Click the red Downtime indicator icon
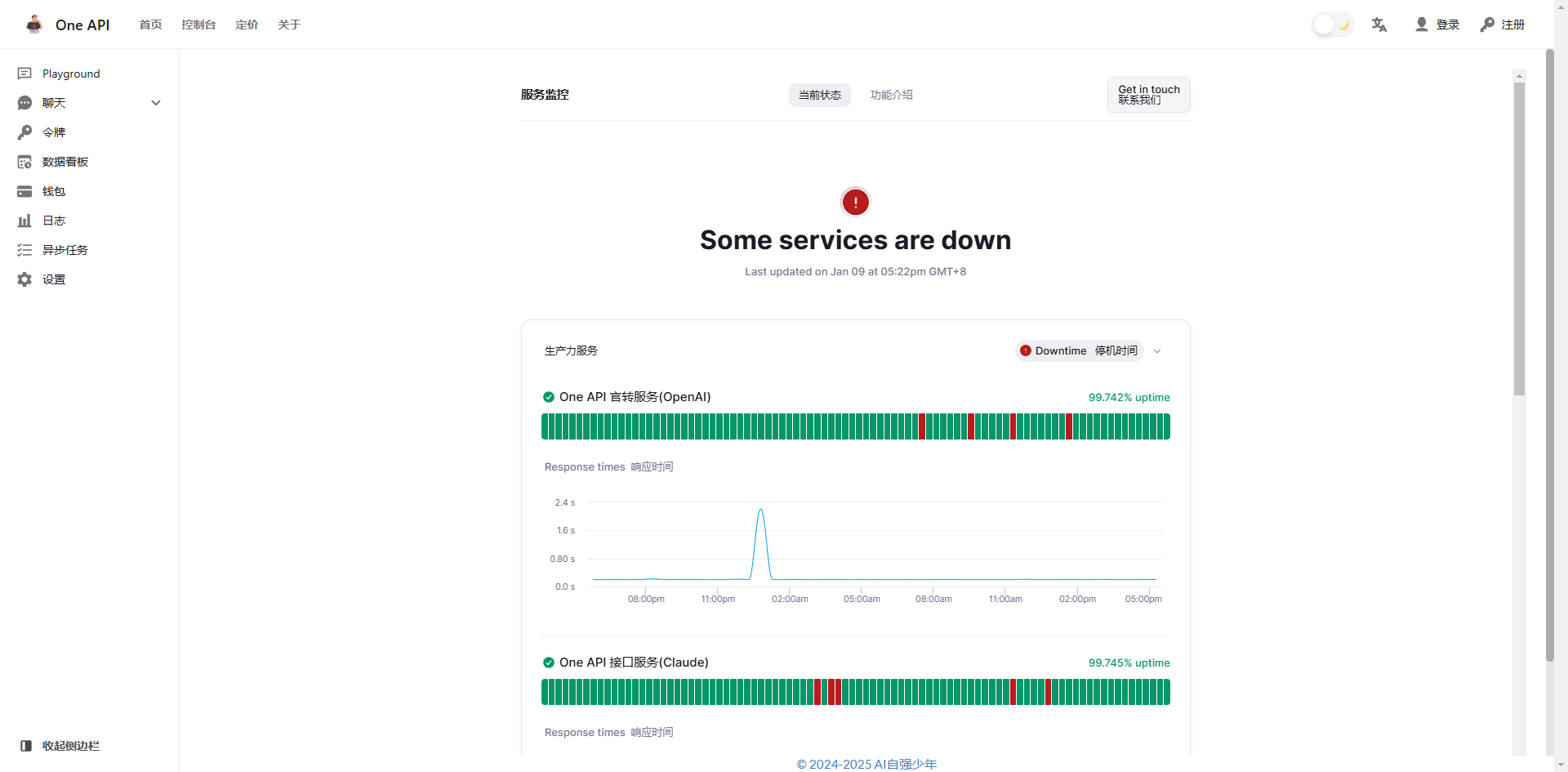This screenshot has width=1568, height=772. 1026,350
